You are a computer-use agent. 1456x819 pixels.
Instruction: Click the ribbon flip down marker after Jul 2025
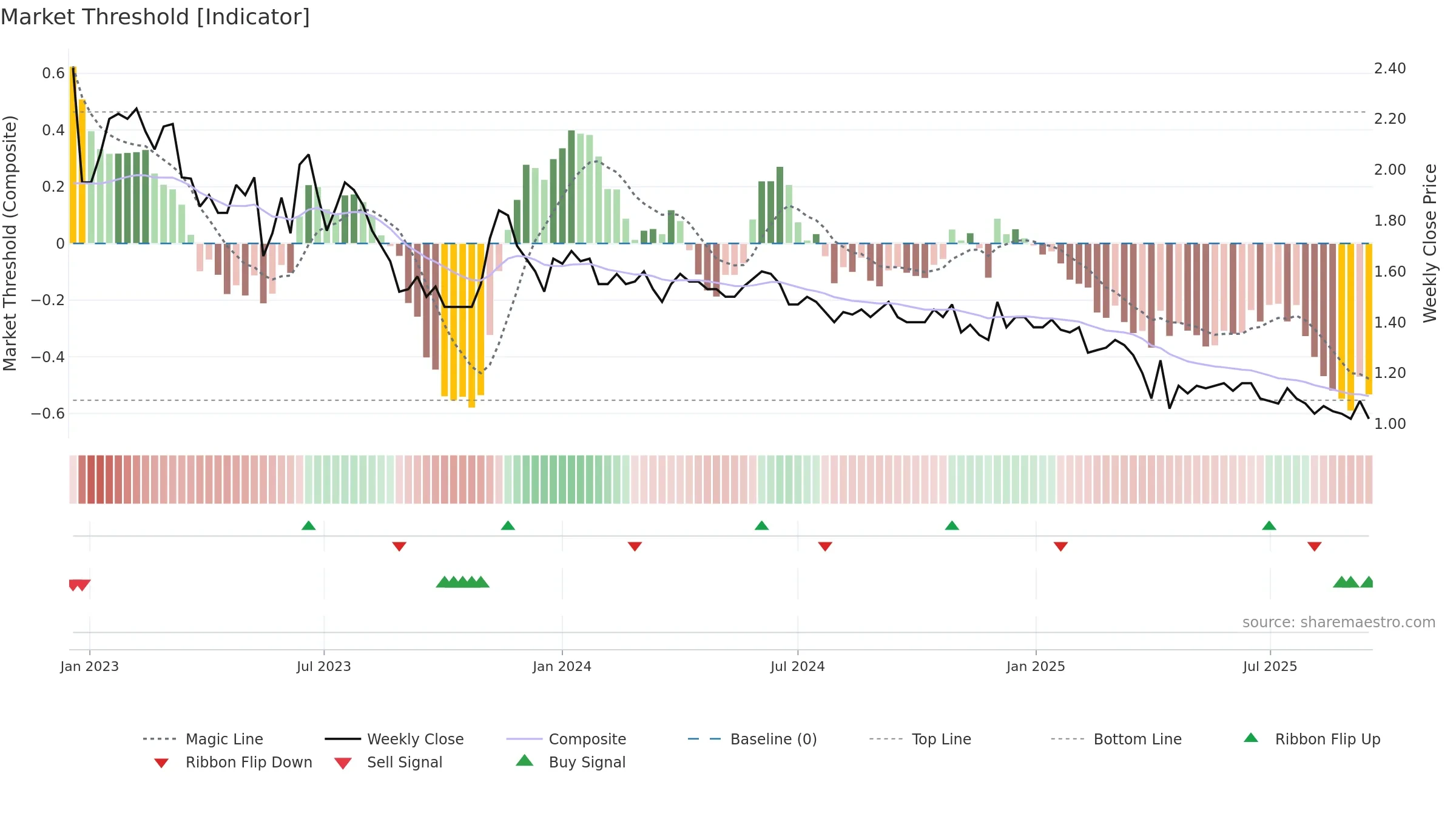coord(1315,547)
